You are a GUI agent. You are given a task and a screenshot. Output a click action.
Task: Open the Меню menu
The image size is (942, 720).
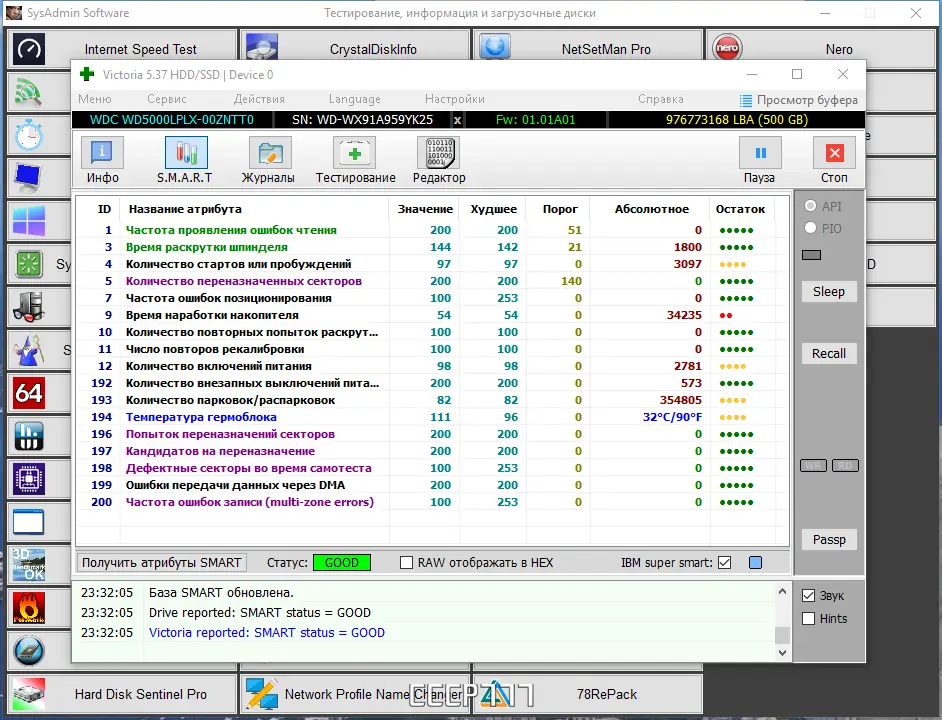[x=95, y=99]
